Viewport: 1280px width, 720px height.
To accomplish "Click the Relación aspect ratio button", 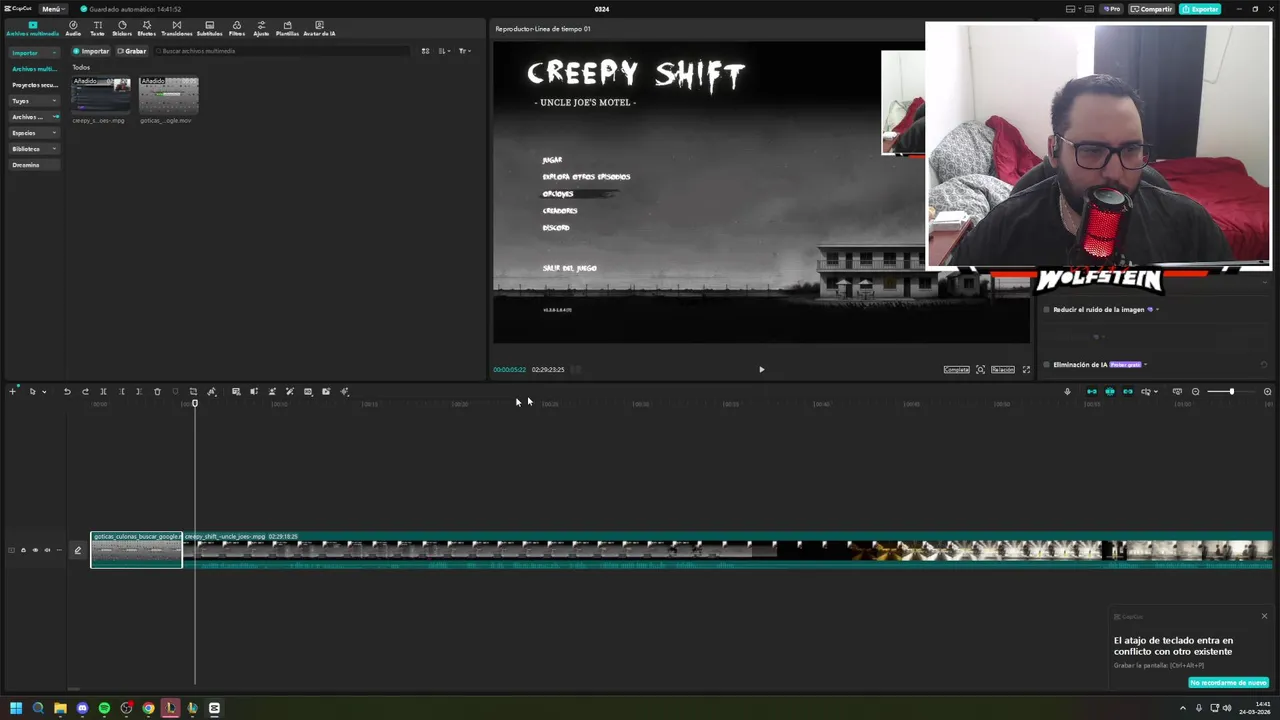I will coord(1002,370).
